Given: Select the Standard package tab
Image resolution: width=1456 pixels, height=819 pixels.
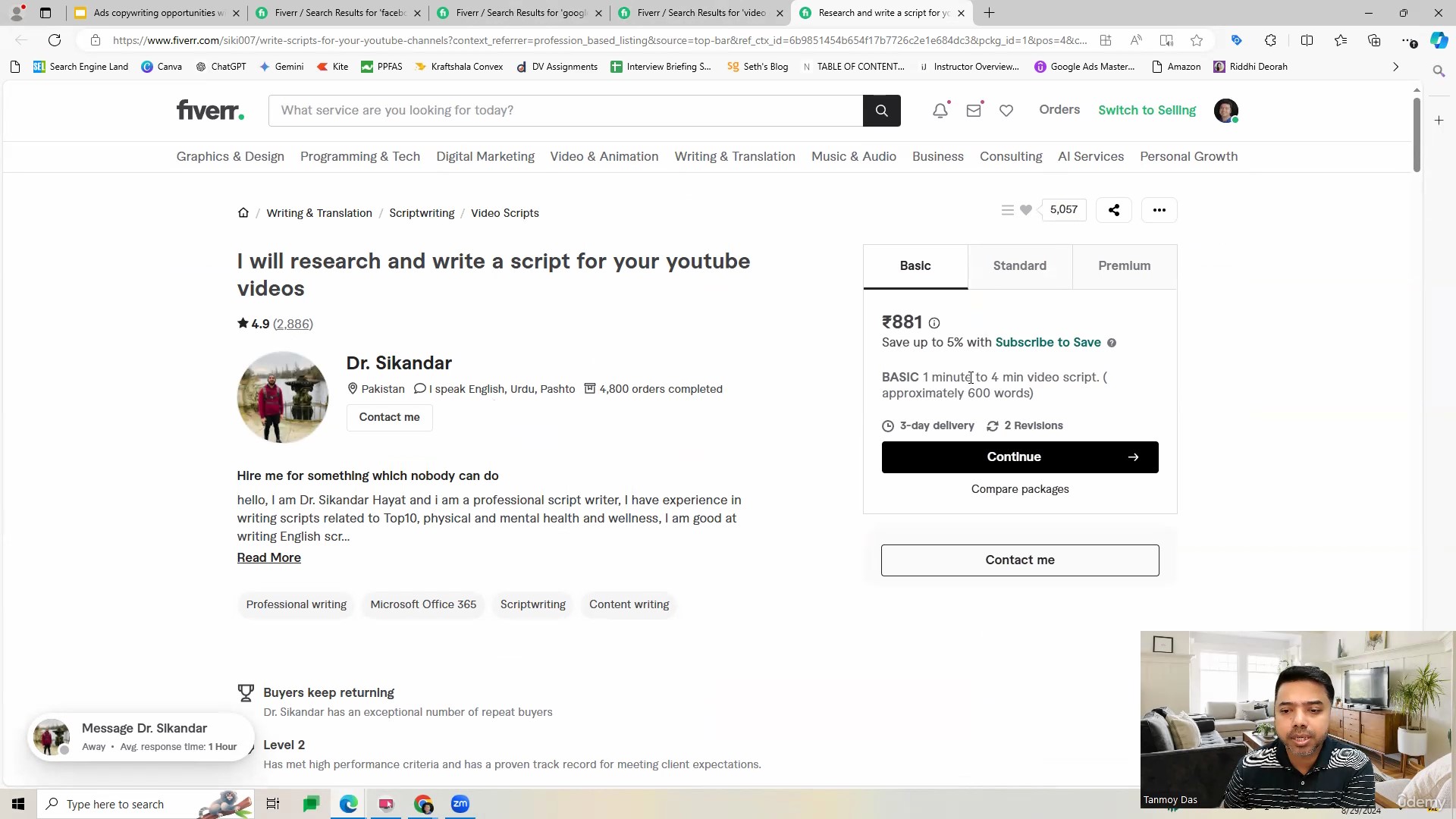Looking at the screenshot, I should point(1020,266).
